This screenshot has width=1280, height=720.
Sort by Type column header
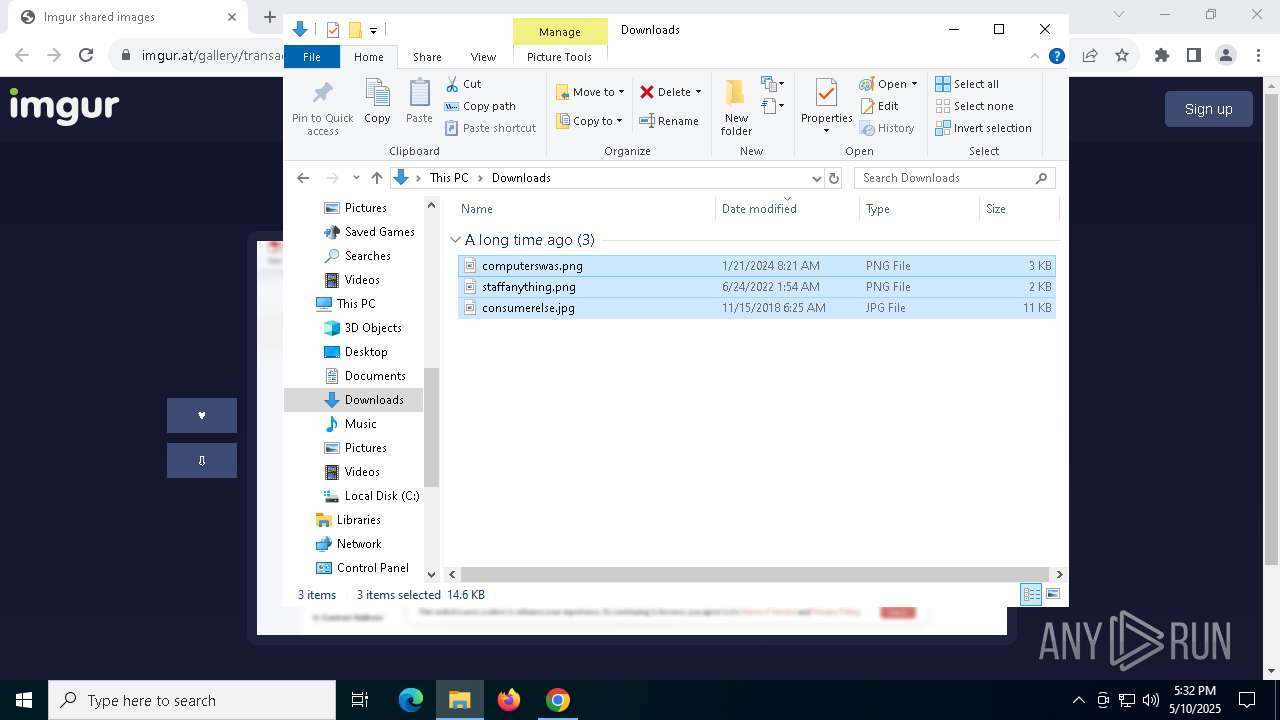(x=919, y=209)
